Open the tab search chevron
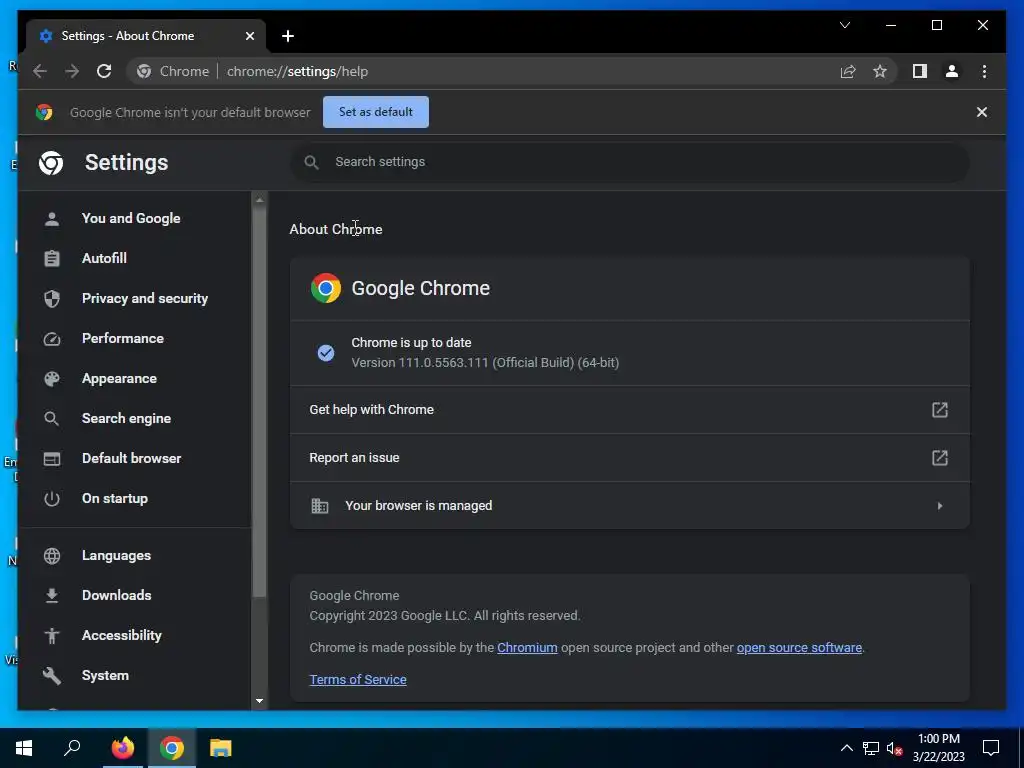 pos(845,25)
